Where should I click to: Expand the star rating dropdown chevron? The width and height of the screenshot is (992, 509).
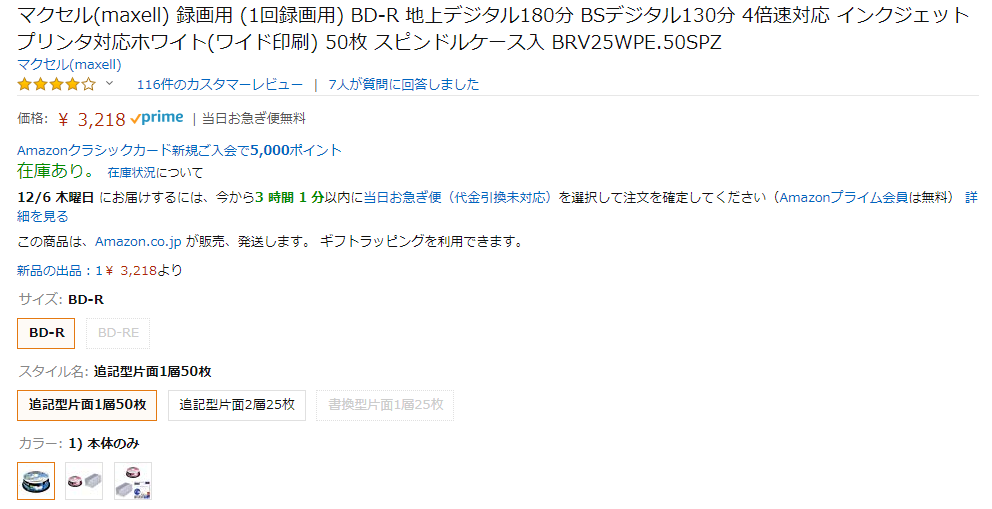click(x=109, y=83)
